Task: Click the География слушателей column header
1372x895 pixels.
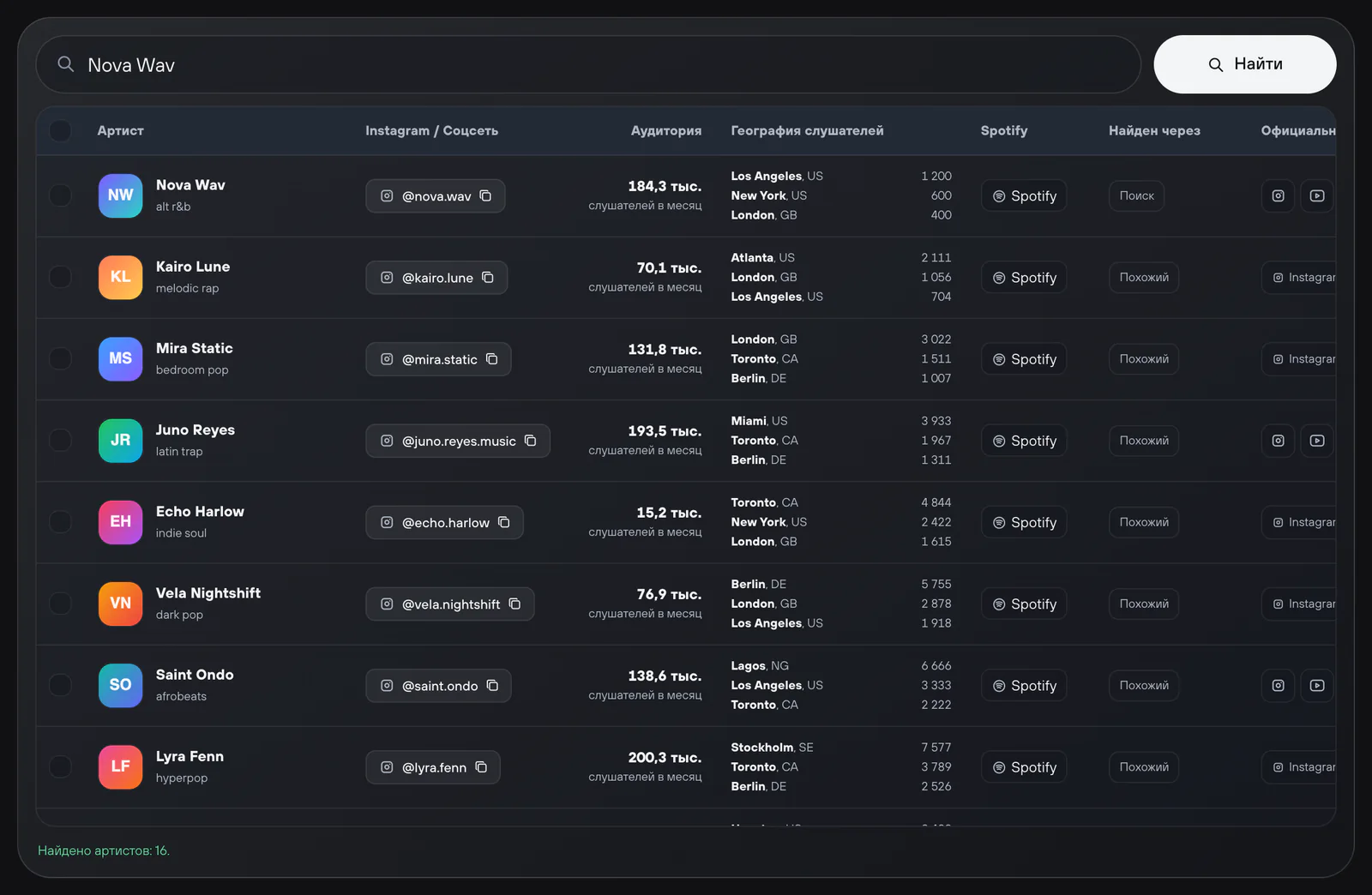Action: (807, 130)
